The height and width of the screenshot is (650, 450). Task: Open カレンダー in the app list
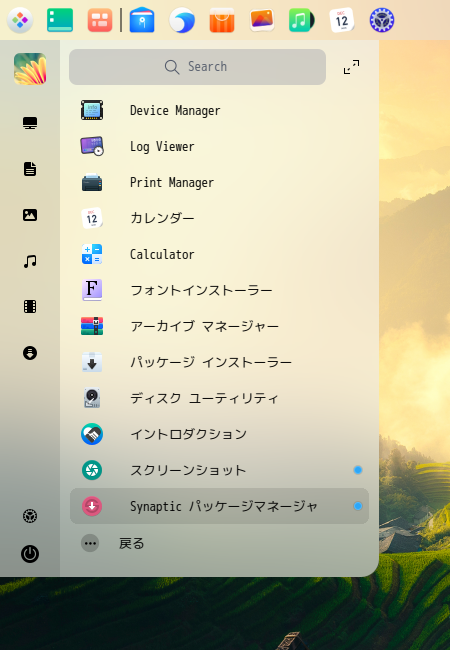coord(219,218)
